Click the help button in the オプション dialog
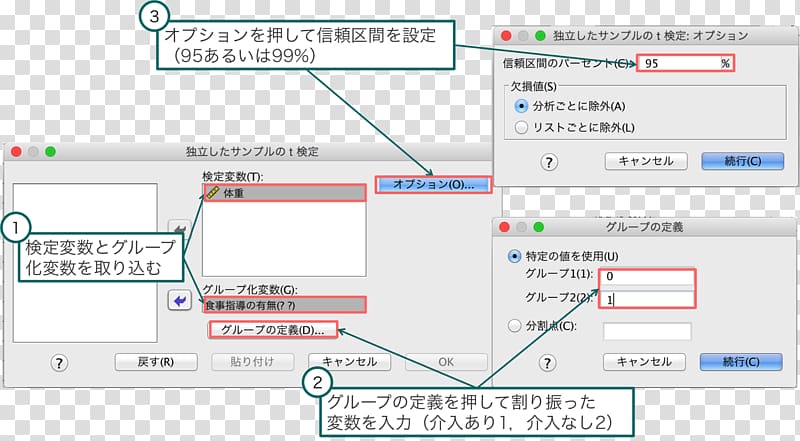800x441 pixels. [x=548, y=161]
